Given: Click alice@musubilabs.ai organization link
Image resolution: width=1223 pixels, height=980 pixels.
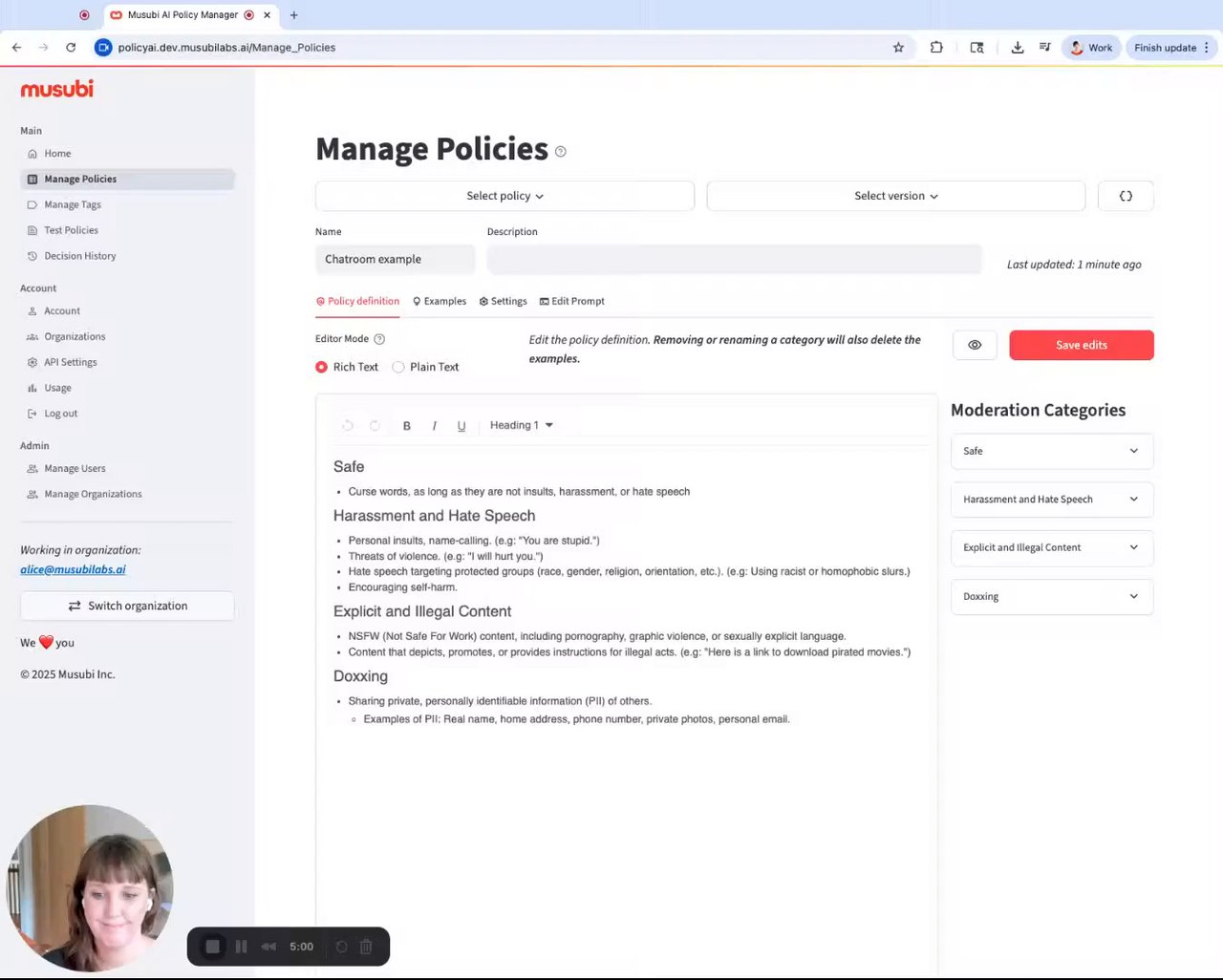Looking at the screenshot, I should point(73,569).
